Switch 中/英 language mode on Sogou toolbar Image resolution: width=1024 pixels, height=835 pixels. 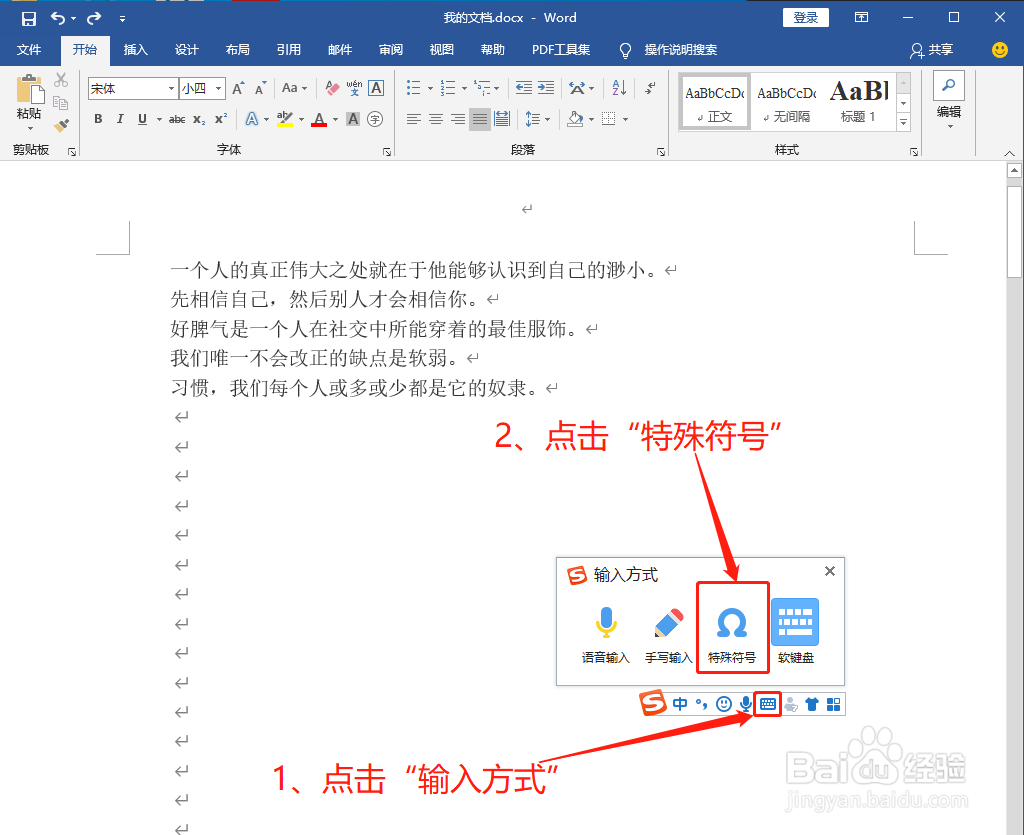pyautogui.click(x=679, y=703)
